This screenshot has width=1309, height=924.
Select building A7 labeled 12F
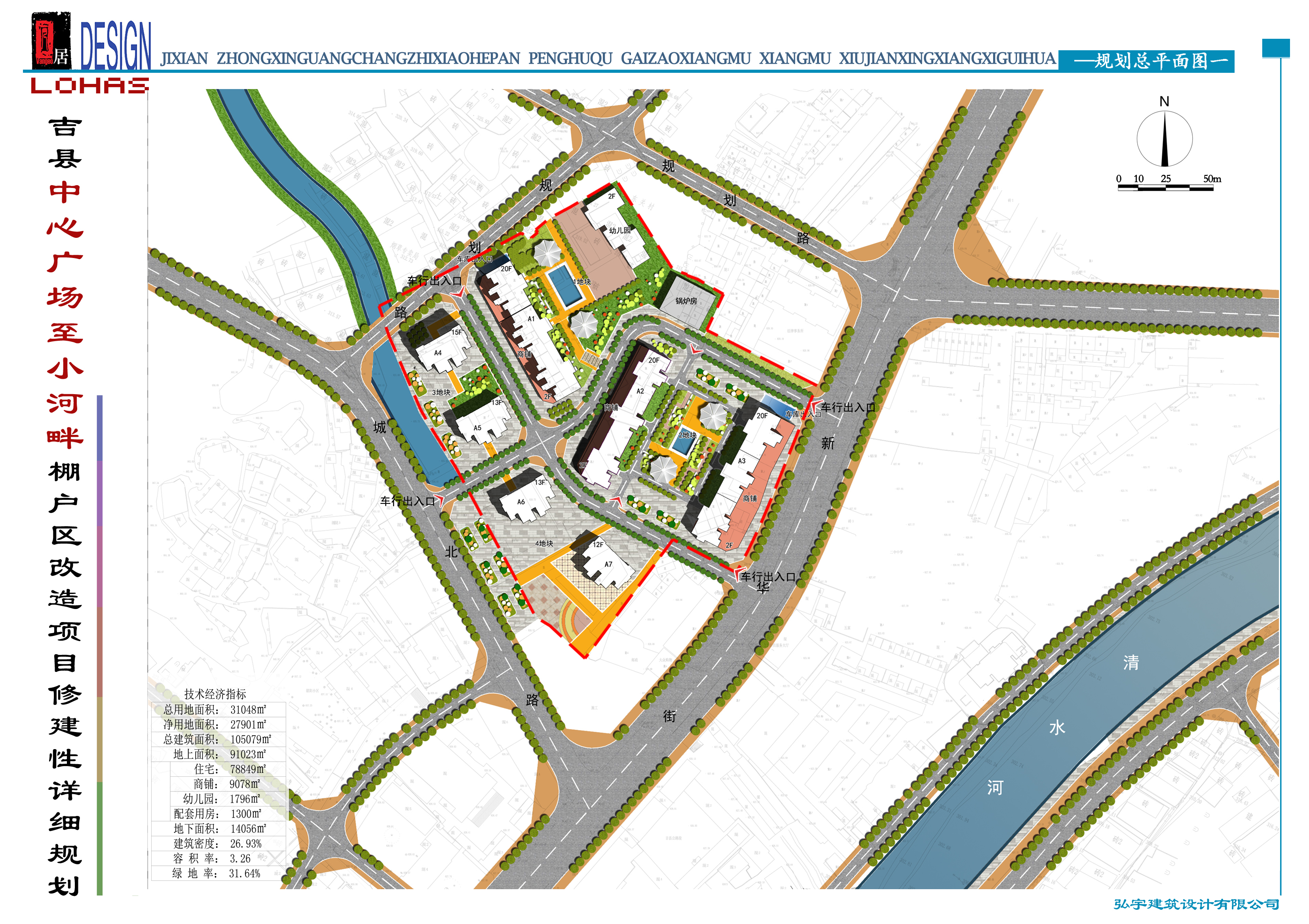[603, 562]
